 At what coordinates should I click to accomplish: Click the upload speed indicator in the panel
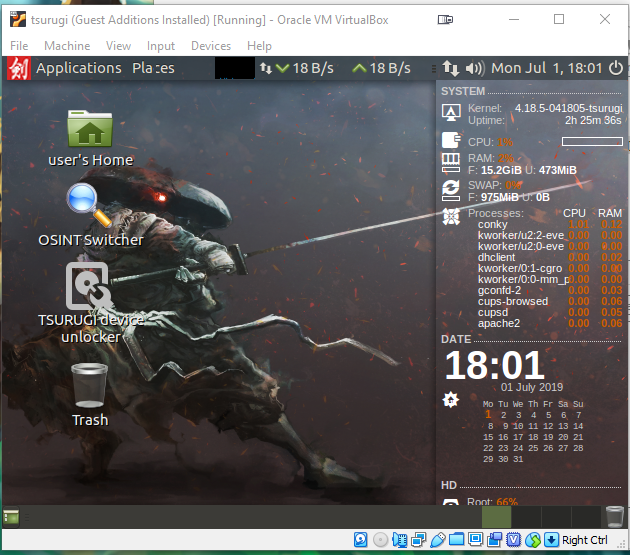point(381,68)
